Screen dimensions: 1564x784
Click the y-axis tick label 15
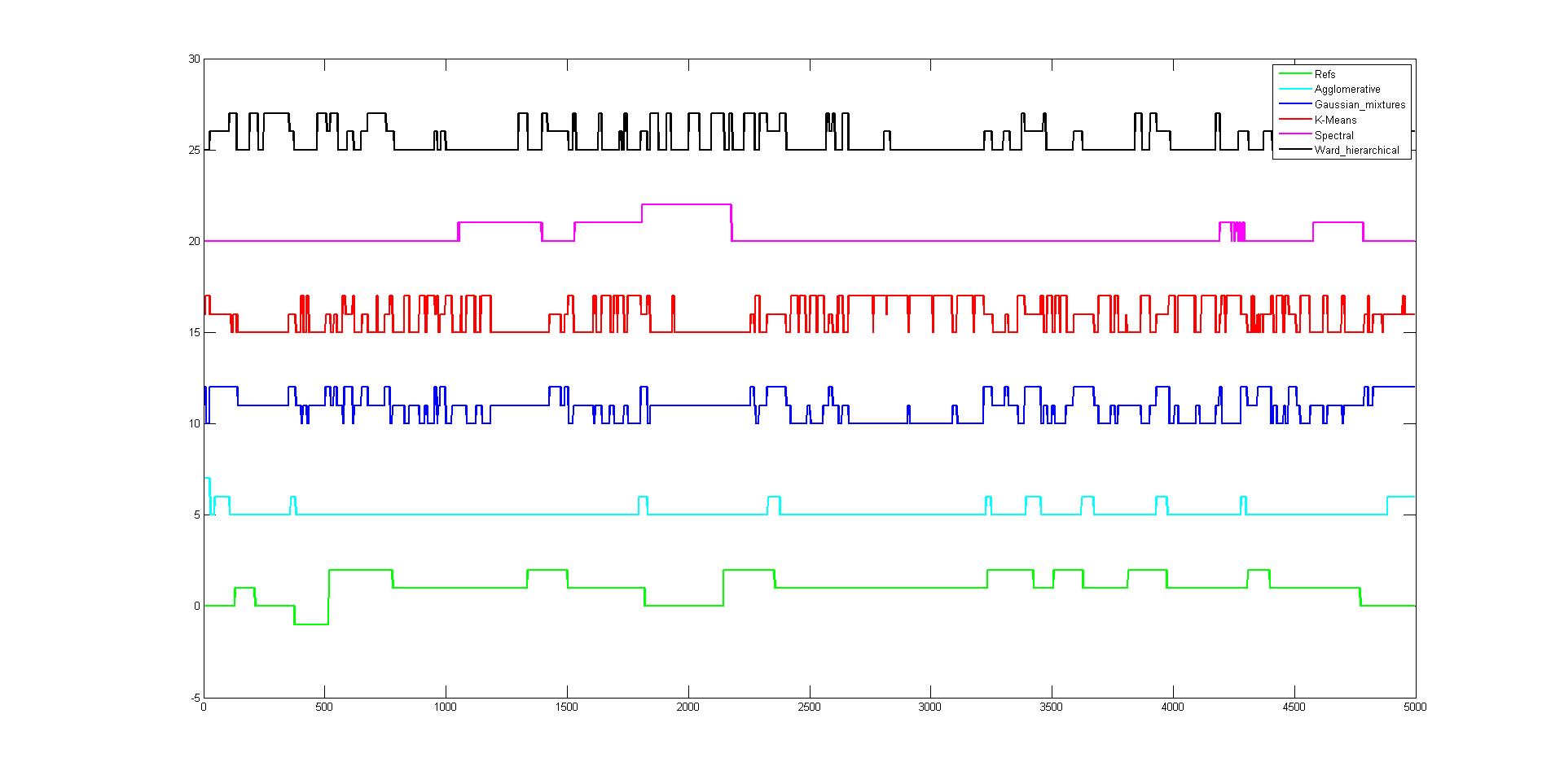tap(193, 332)
